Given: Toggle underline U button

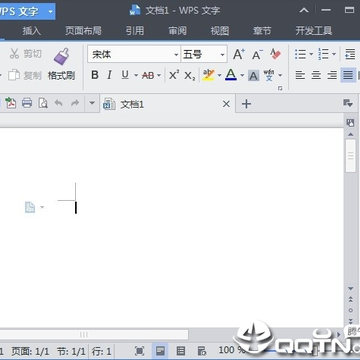Looking at the screenshot, I should 125,75.
